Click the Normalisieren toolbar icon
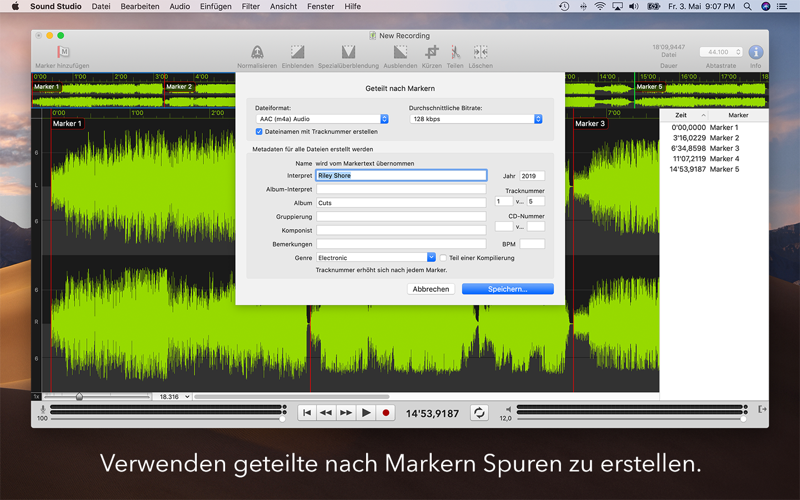The image size is (800, 500). (x=257, y=52)
